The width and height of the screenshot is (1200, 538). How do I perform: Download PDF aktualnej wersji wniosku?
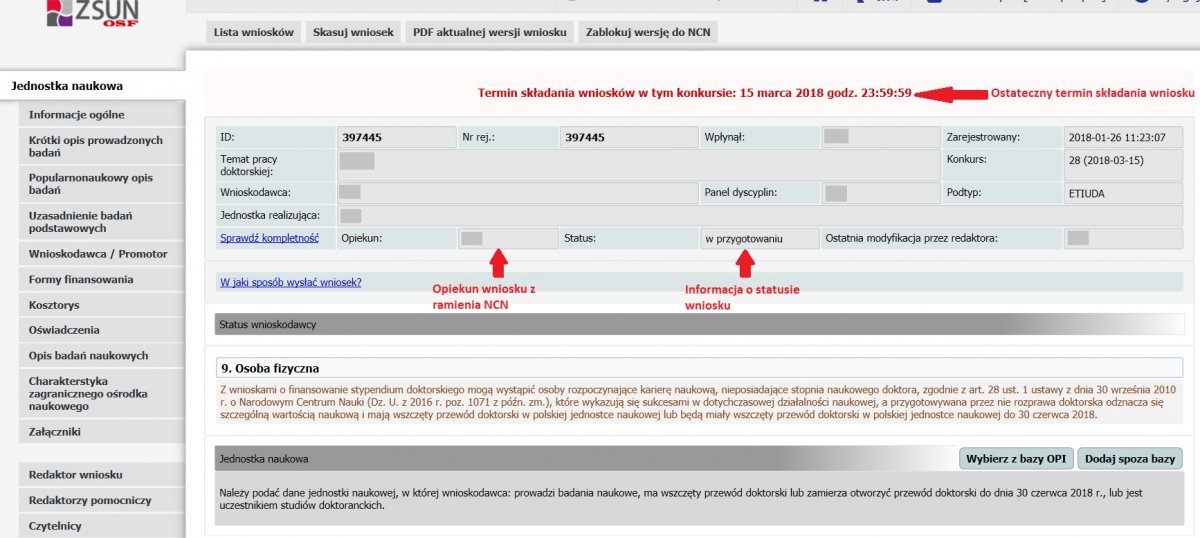(491, 32)
